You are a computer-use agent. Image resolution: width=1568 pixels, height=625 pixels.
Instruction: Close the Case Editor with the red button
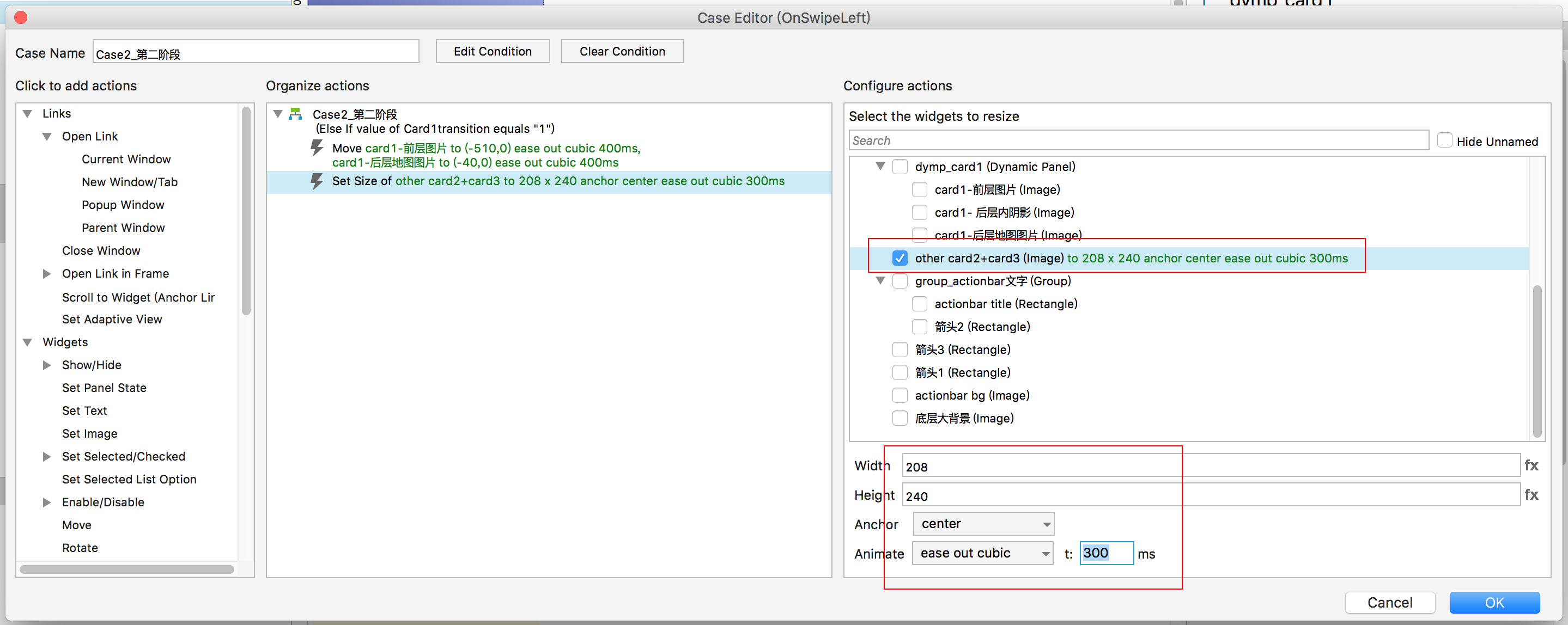(x=21, y=17)
